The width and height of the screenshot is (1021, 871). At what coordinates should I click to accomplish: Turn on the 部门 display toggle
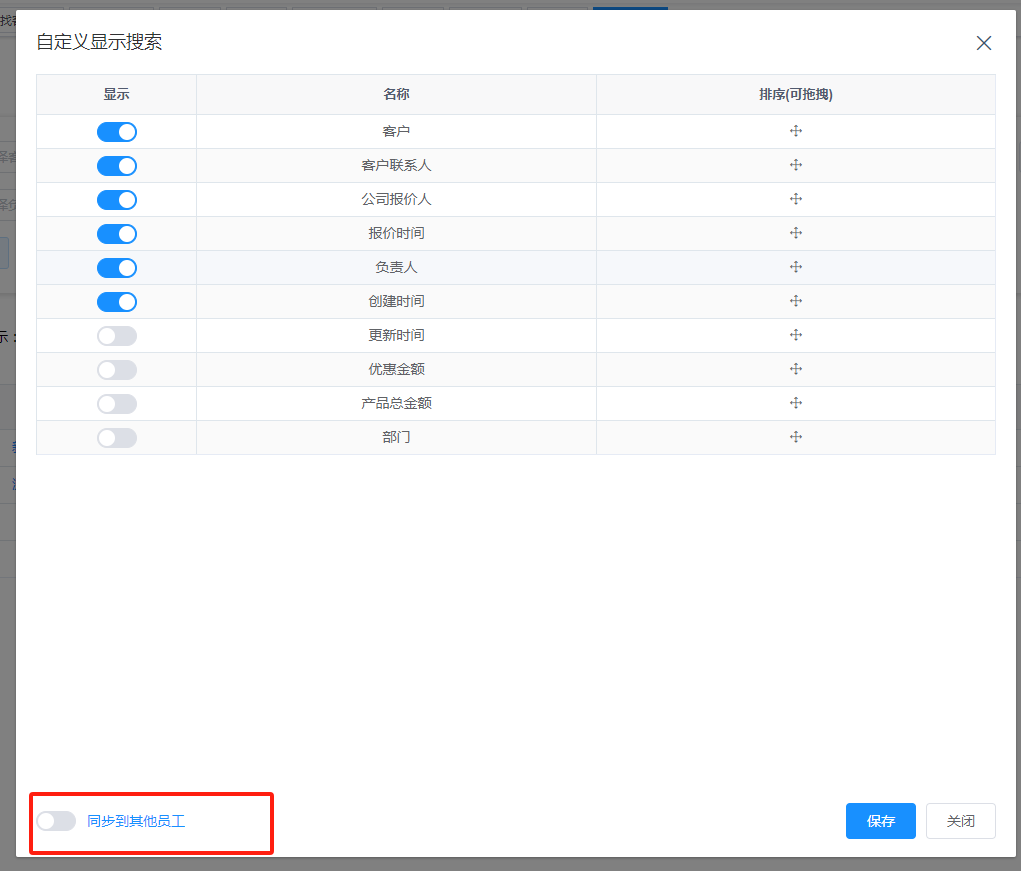click(x=117, y=438)
